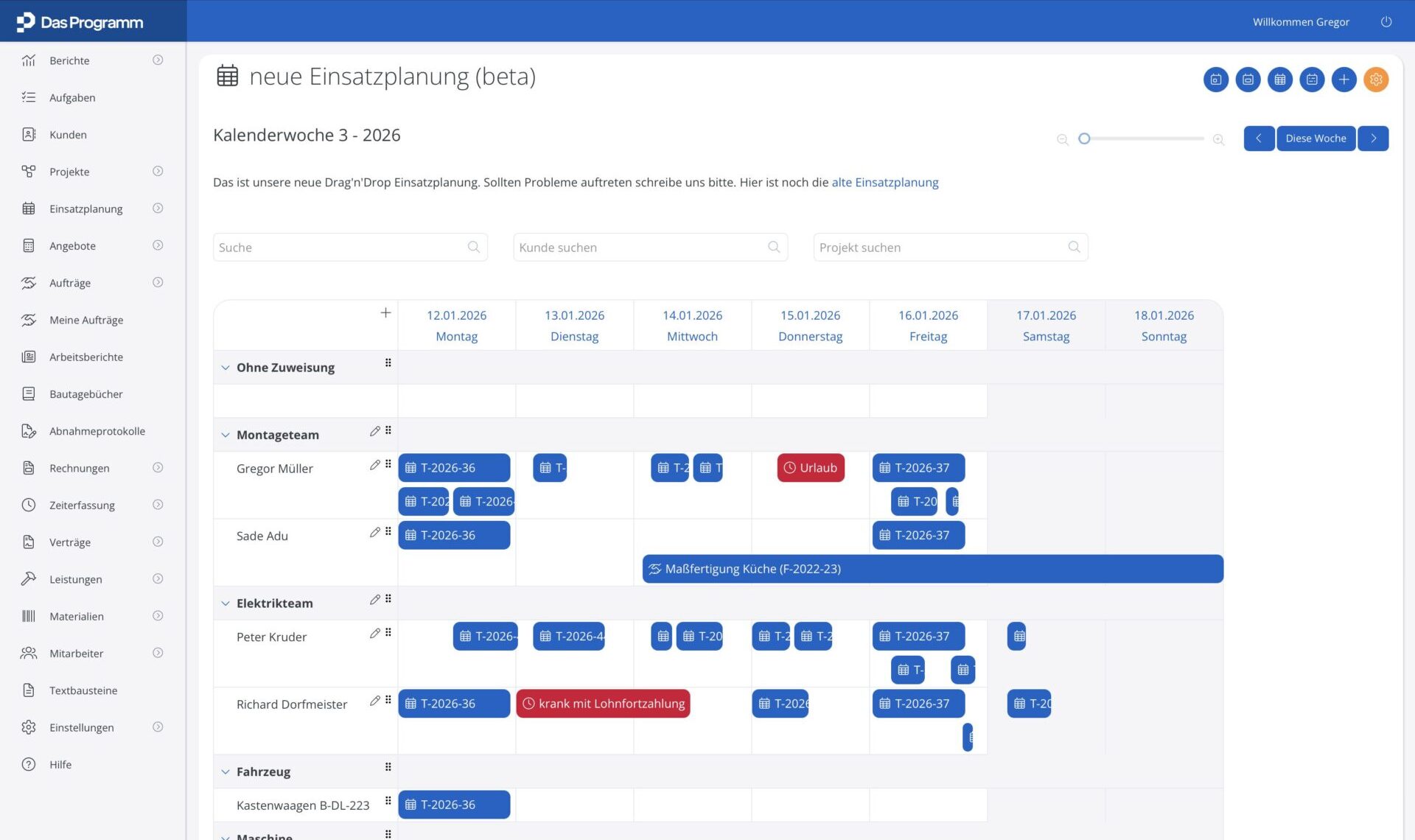Click the blue plus add button
Image resolution: width=1415 pixels, height=840 pixels.
(x=1344, y=80)
